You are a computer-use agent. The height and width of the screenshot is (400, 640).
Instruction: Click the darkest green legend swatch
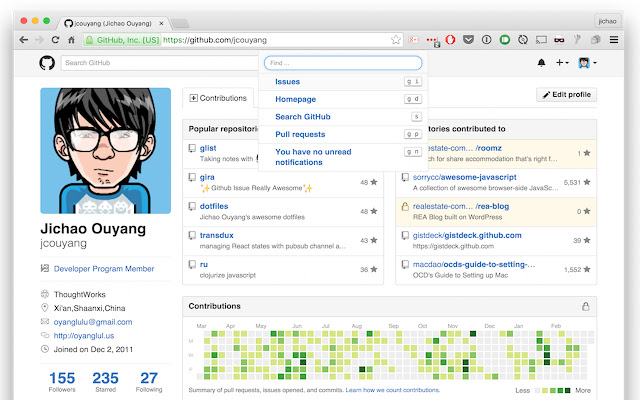pyautogui.click(x=567, y=391)
